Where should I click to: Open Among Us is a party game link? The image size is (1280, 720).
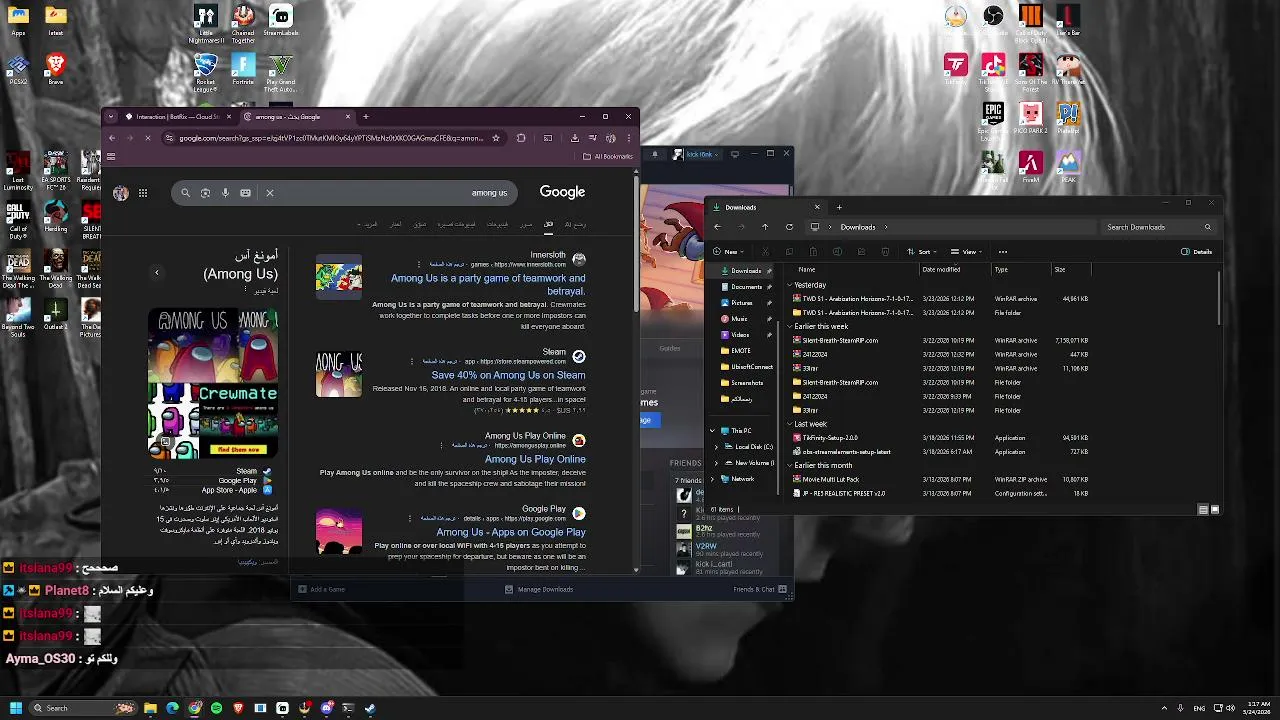tap(488, 284)
